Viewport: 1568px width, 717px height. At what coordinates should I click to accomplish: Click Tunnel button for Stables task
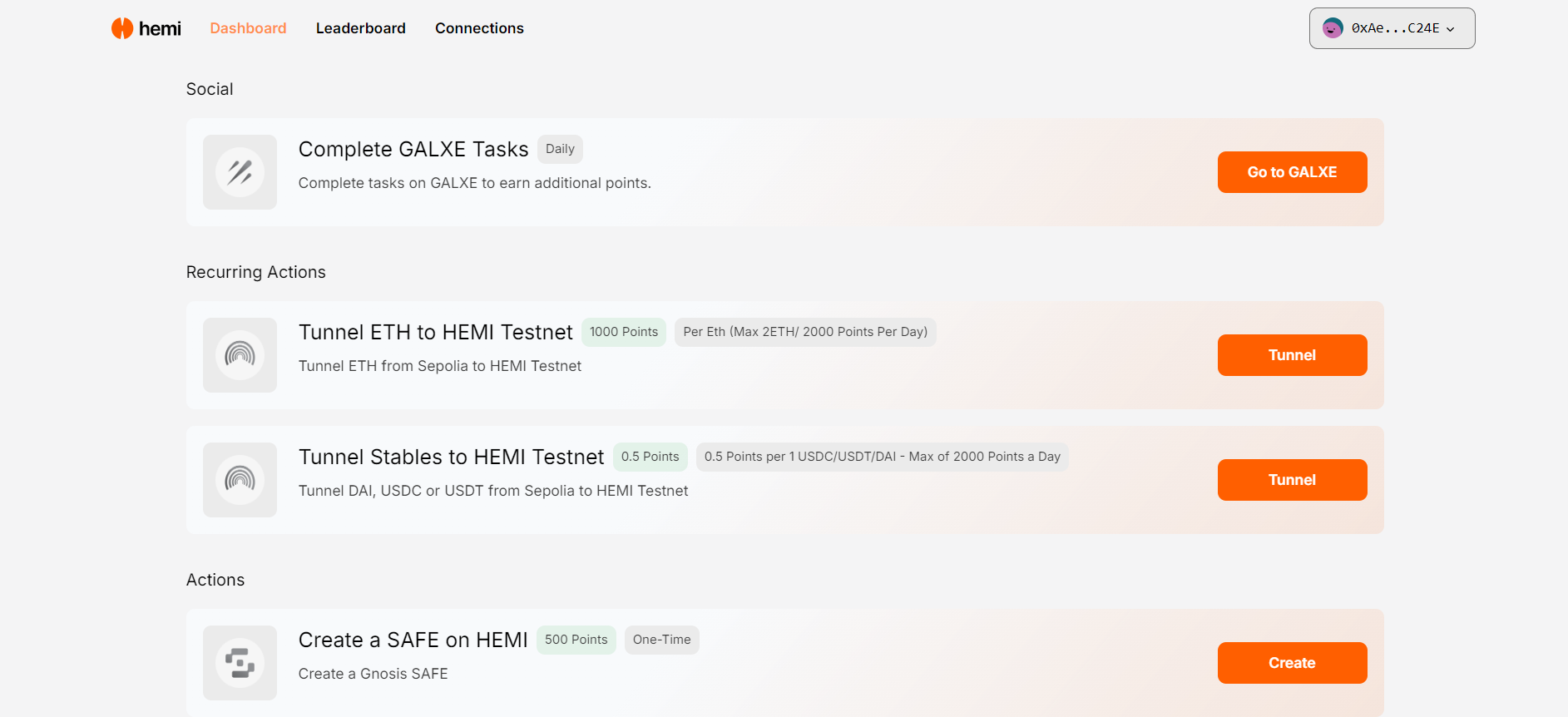coord(1292,480)
